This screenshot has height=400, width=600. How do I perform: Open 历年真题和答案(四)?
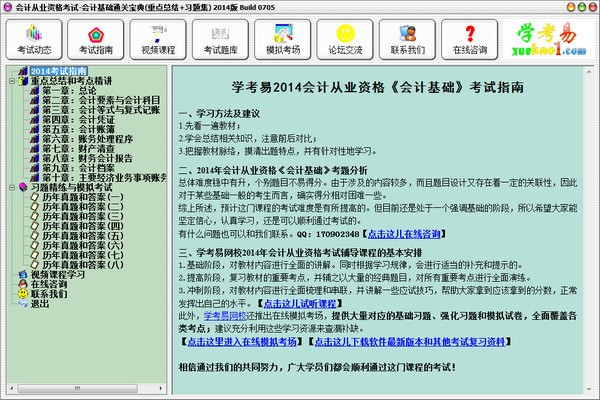(x=83, y=226)
